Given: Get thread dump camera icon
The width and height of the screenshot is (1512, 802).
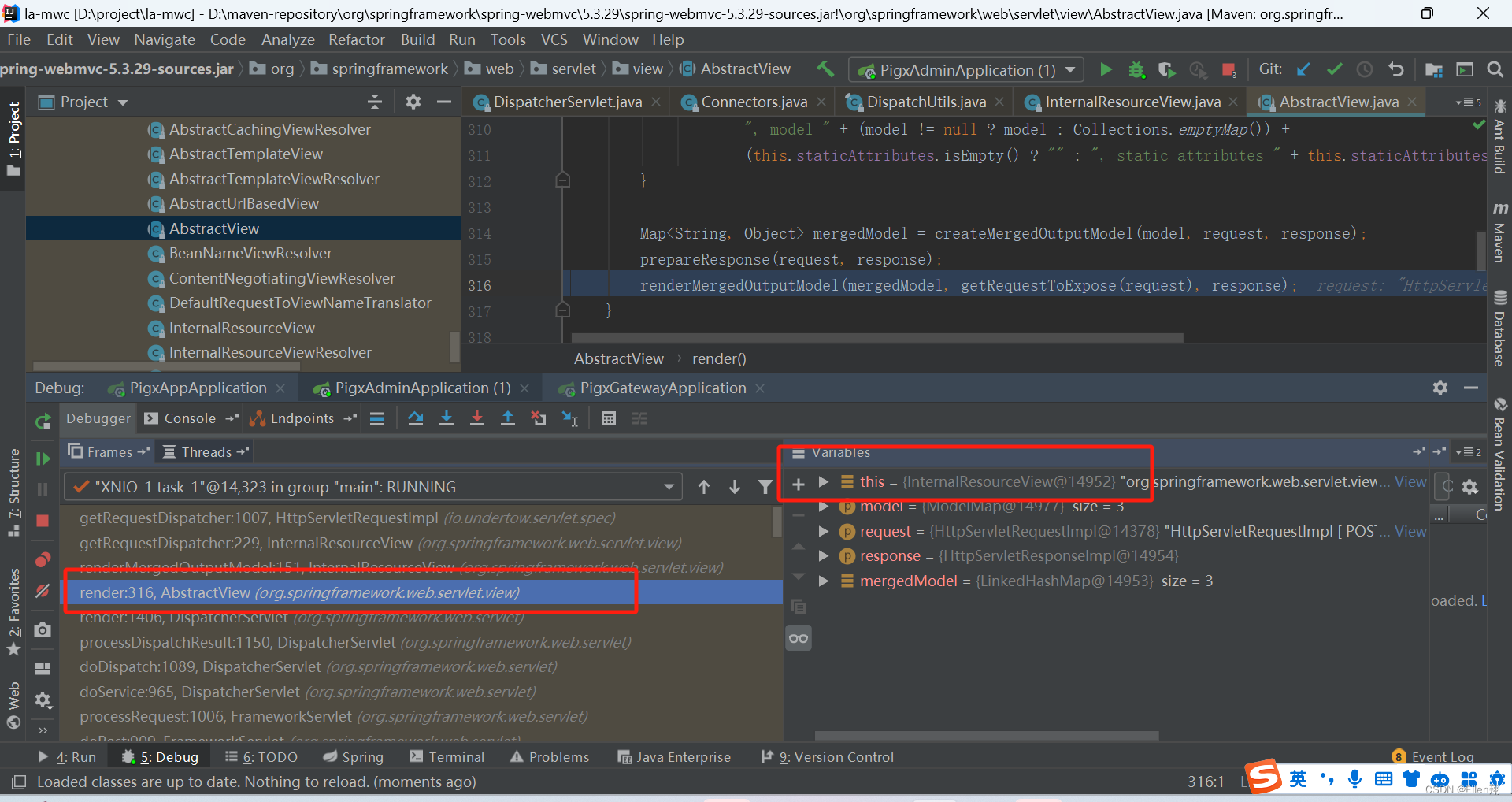Looking at the screenshot, I should pyautogui.click(x=43, y=629).
